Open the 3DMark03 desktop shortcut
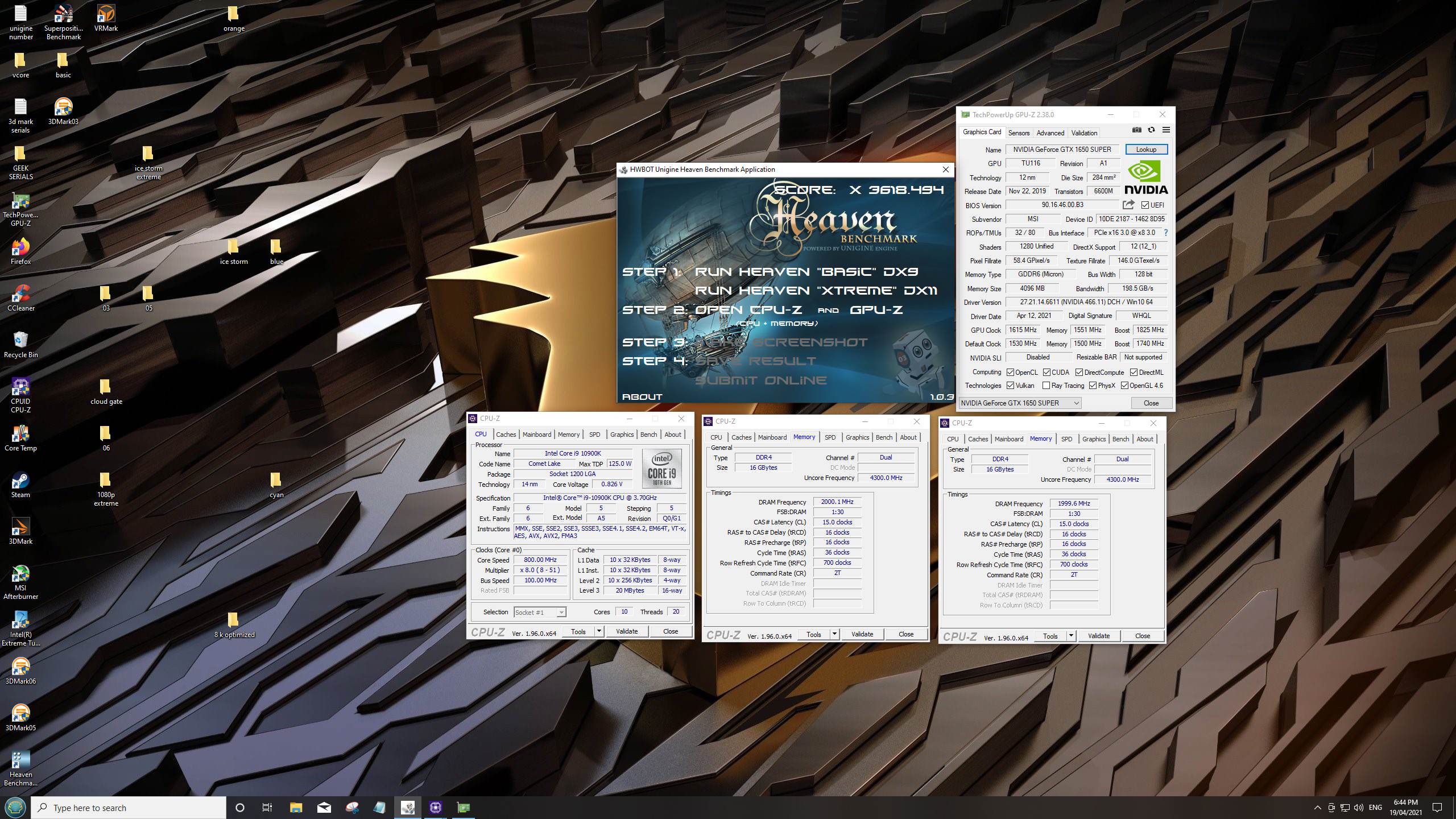Viewport: 1456px width, 819px height. tap(63, 111)
